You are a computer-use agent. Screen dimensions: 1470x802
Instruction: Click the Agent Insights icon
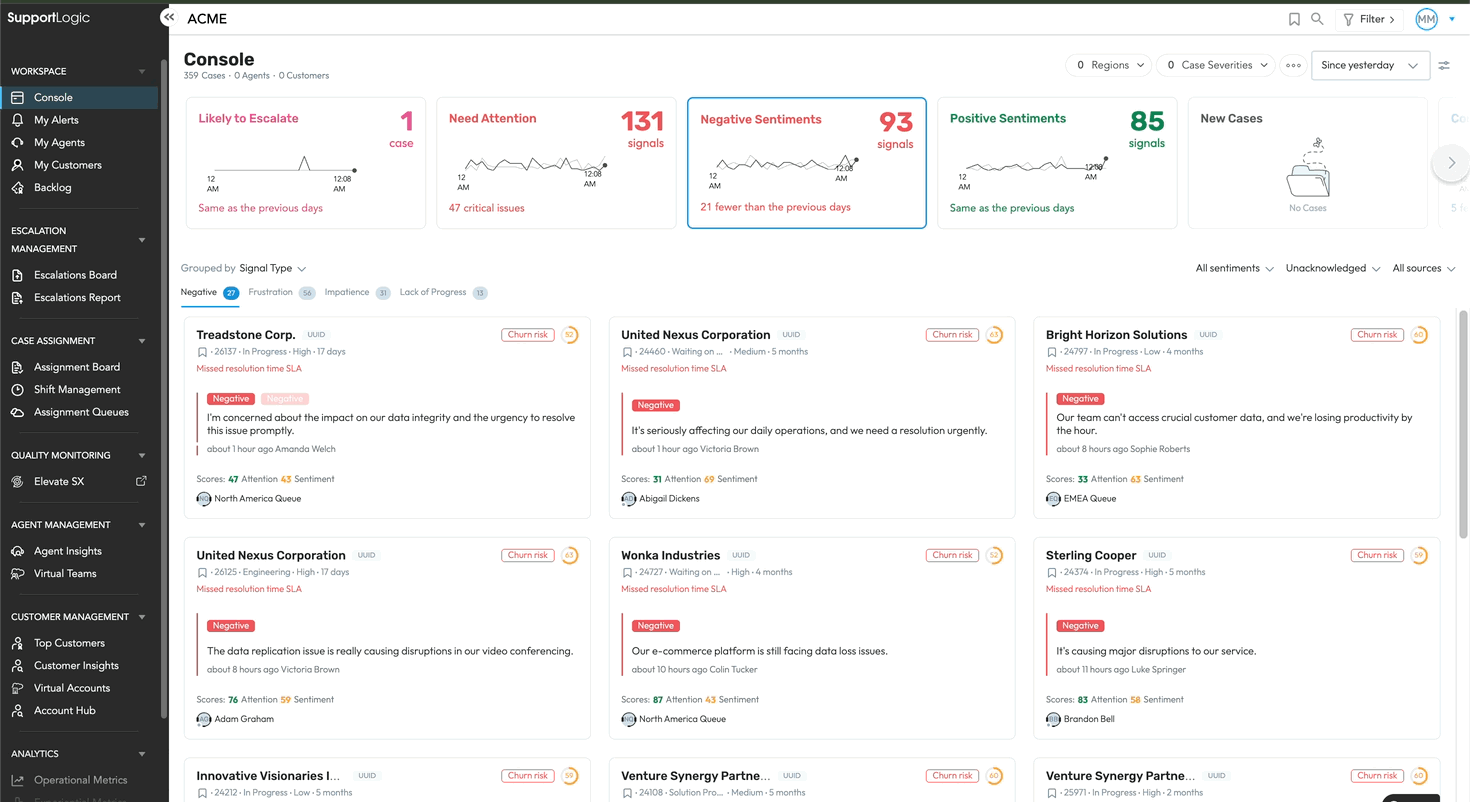[x=17, y=551]
